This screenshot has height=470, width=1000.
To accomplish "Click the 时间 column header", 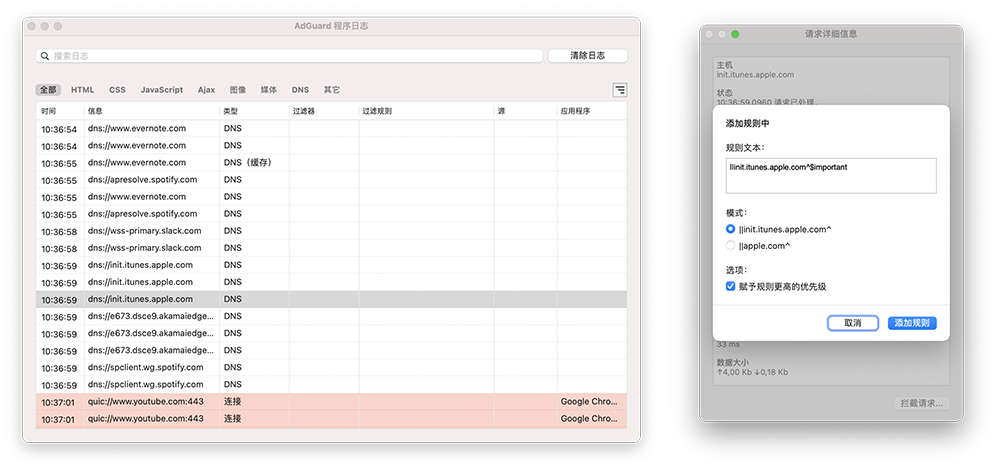I will tap(60, 111).
